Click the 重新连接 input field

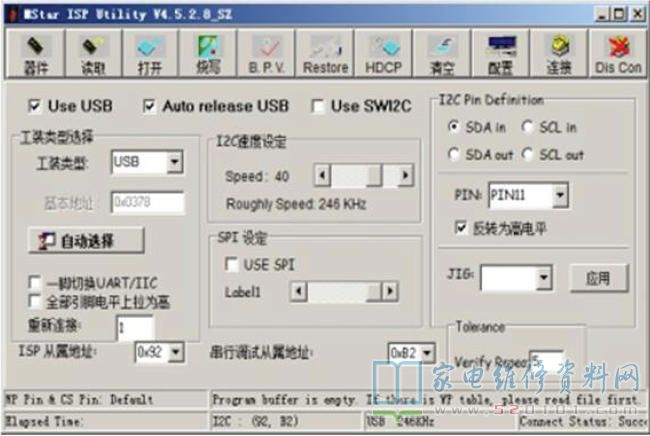[x=135, y=328]
